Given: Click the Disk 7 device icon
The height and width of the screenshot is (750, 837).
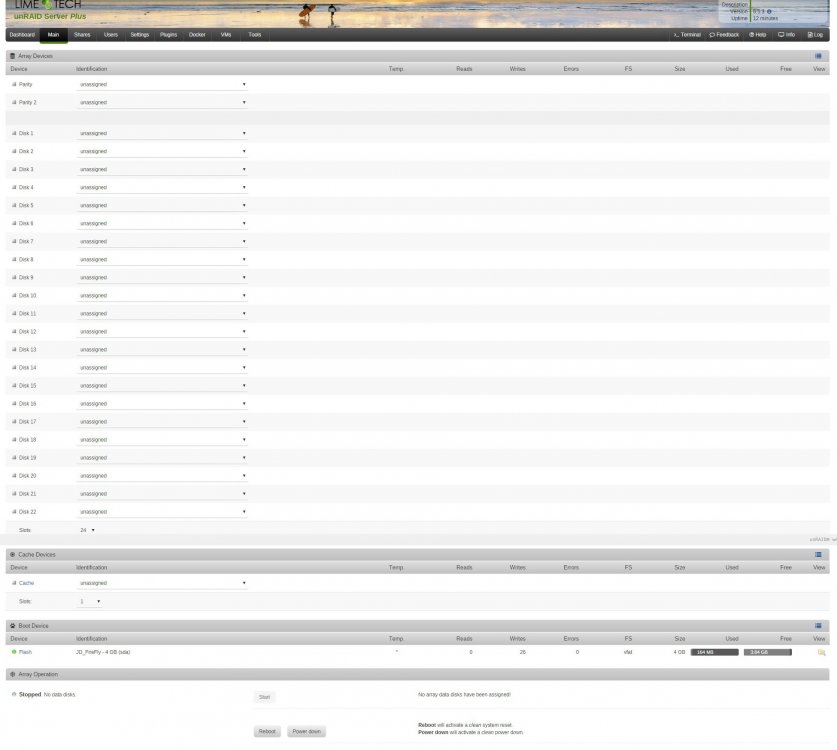Looking at the screenshot, I should point(14,241).
